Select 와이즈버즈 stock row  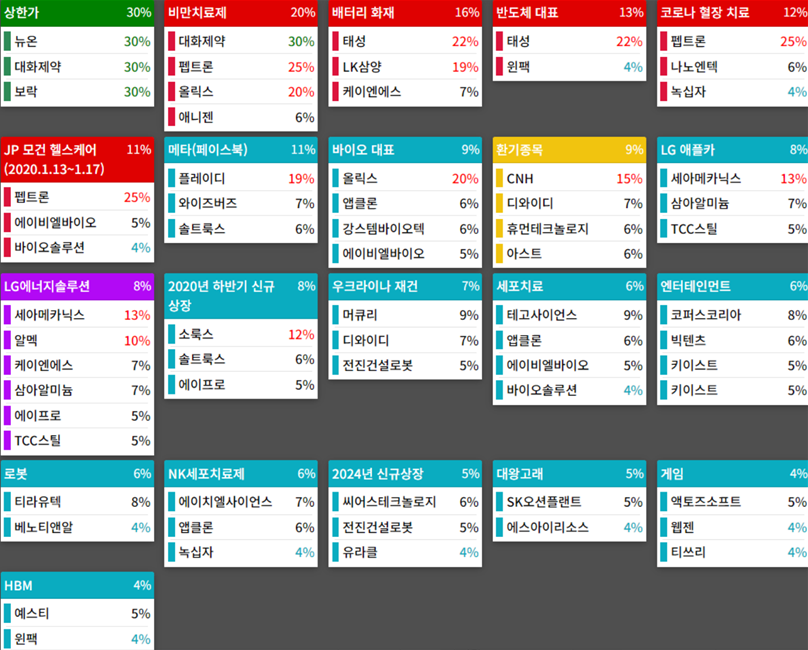241,204
